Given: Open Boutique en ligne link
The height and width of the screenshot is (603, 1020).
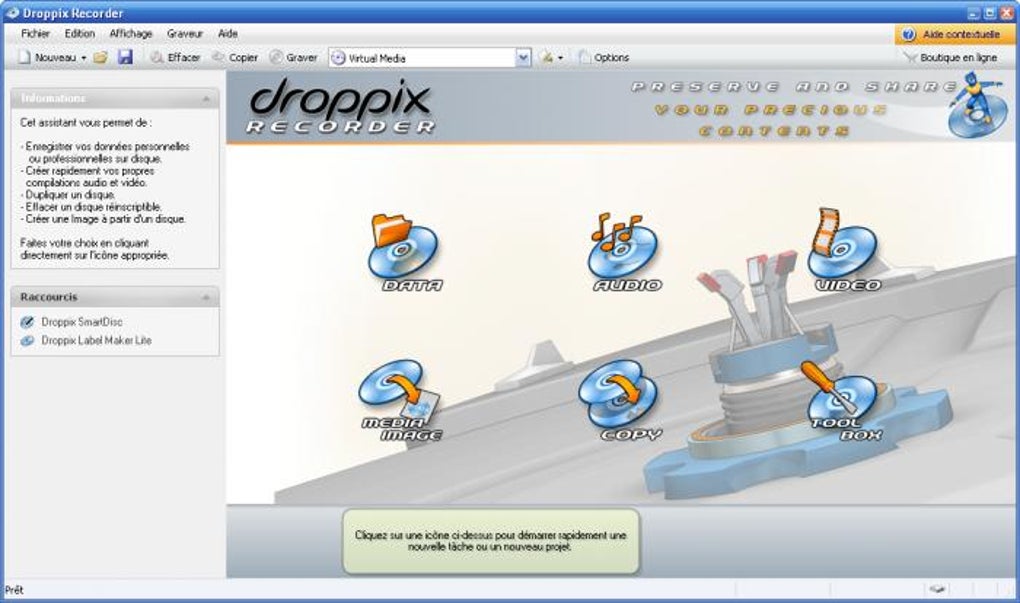Looking at the screenshot, I should tap(951, 58).
